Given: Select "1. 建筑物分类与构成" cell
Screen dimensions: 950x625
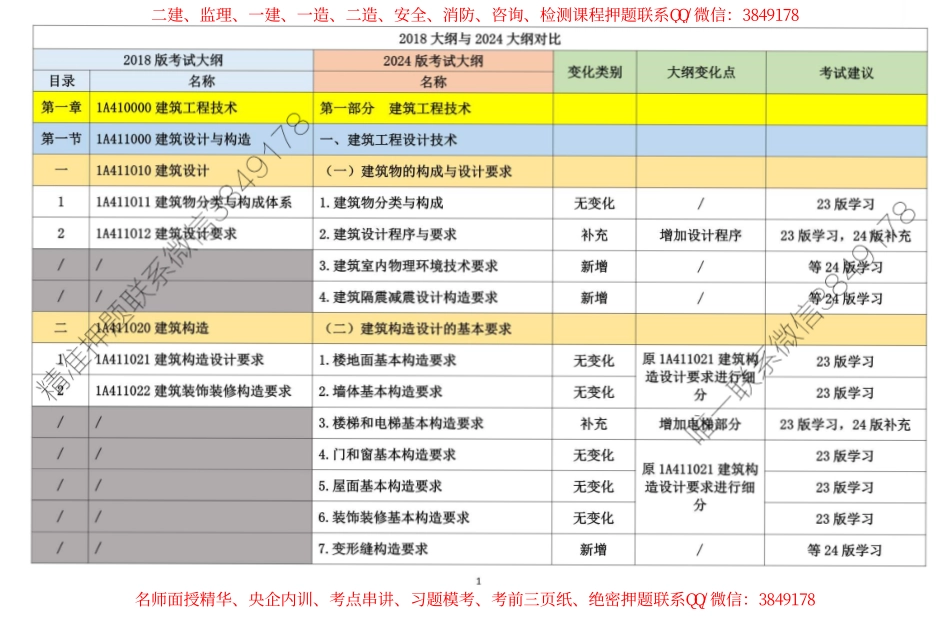Looking at the screenshot, I should point(433,203).
